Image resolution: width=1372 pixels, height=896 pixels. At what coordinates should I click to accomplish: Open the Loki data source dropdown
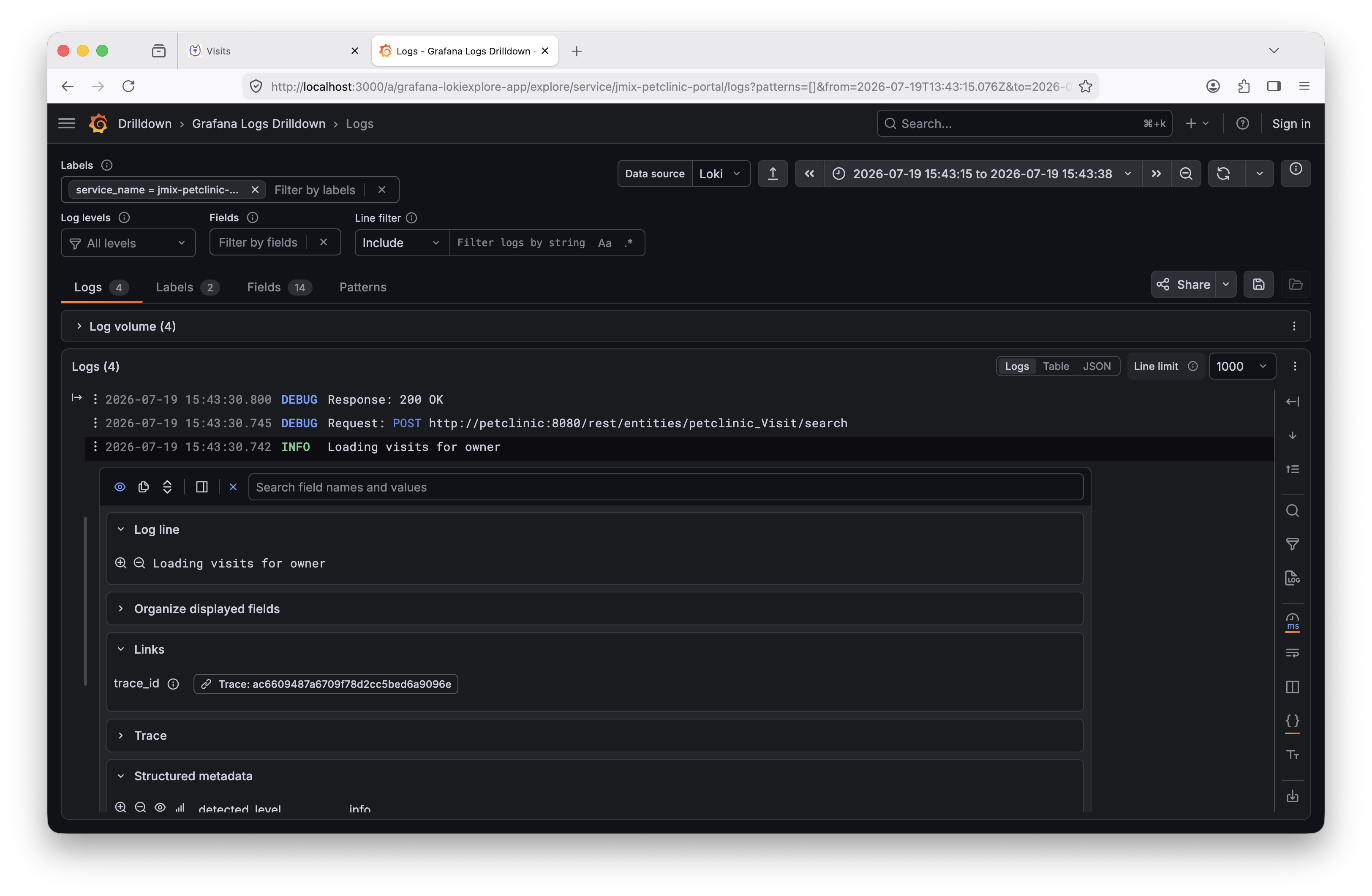click(x=721, y=174)
